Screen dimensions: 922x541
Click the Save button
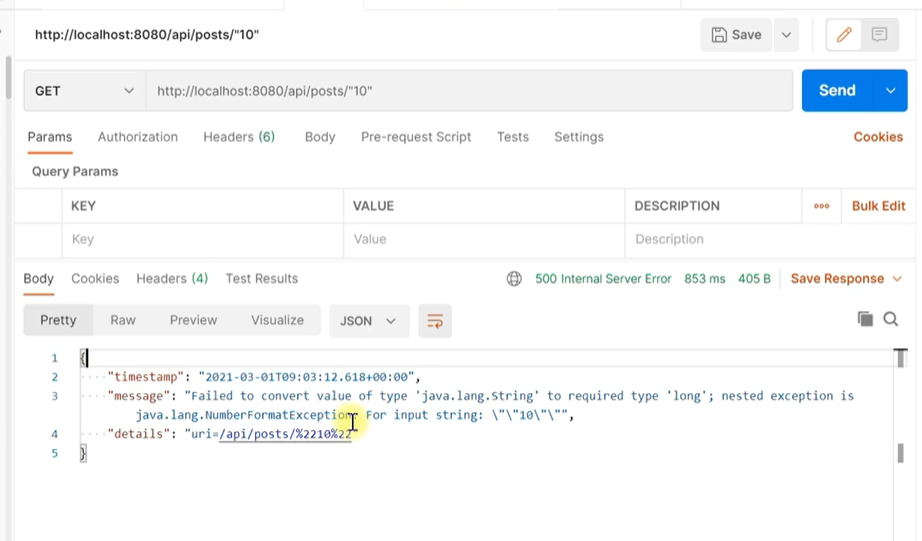click(736, 35)
